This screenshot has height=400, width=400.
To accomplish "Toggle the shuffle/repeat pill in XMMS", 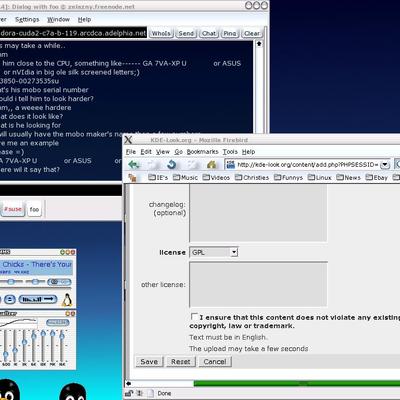I will coord(59,282).
